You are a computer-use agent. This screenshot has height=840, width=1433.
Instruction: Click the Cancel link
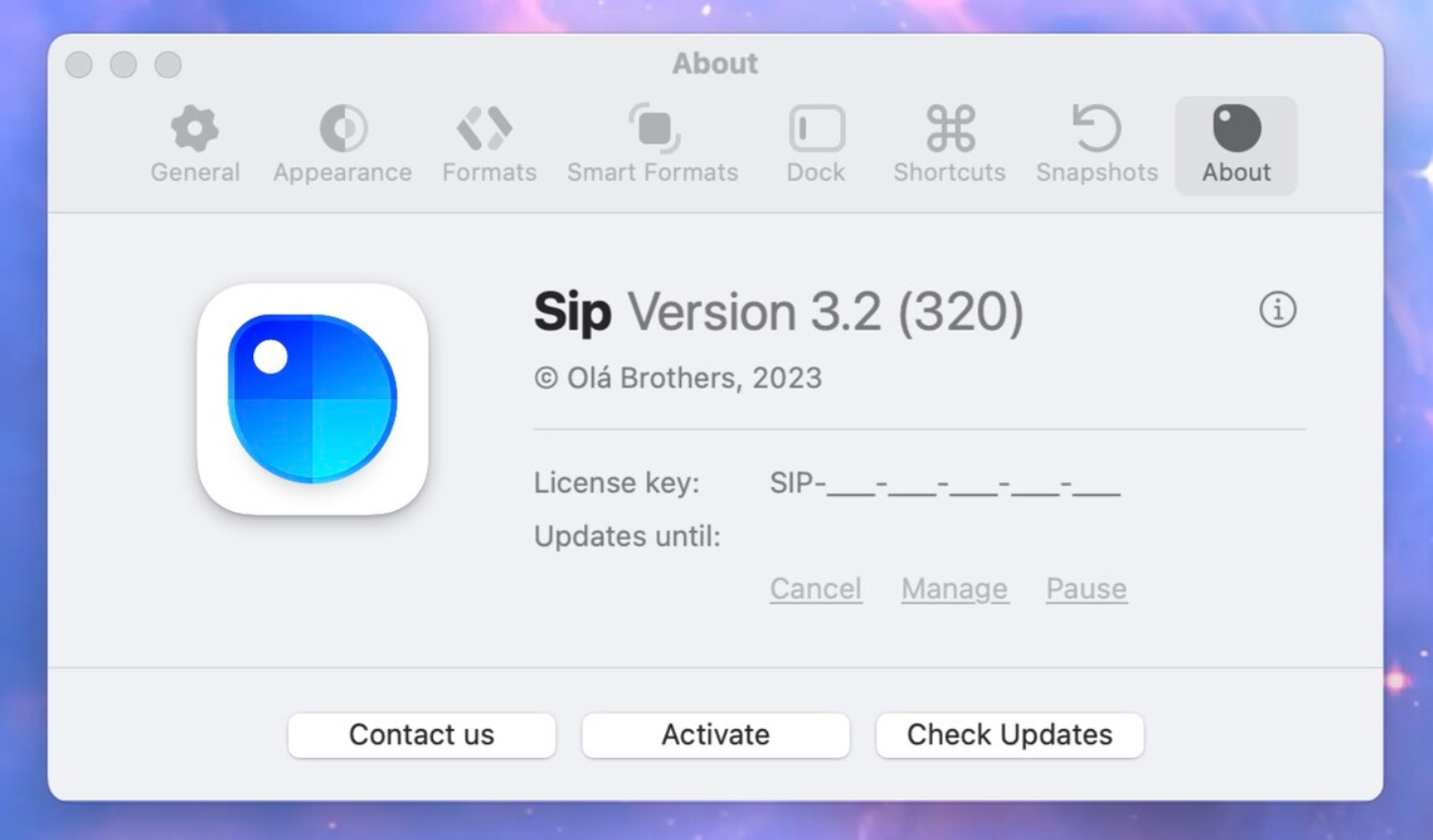coord(815,589)
